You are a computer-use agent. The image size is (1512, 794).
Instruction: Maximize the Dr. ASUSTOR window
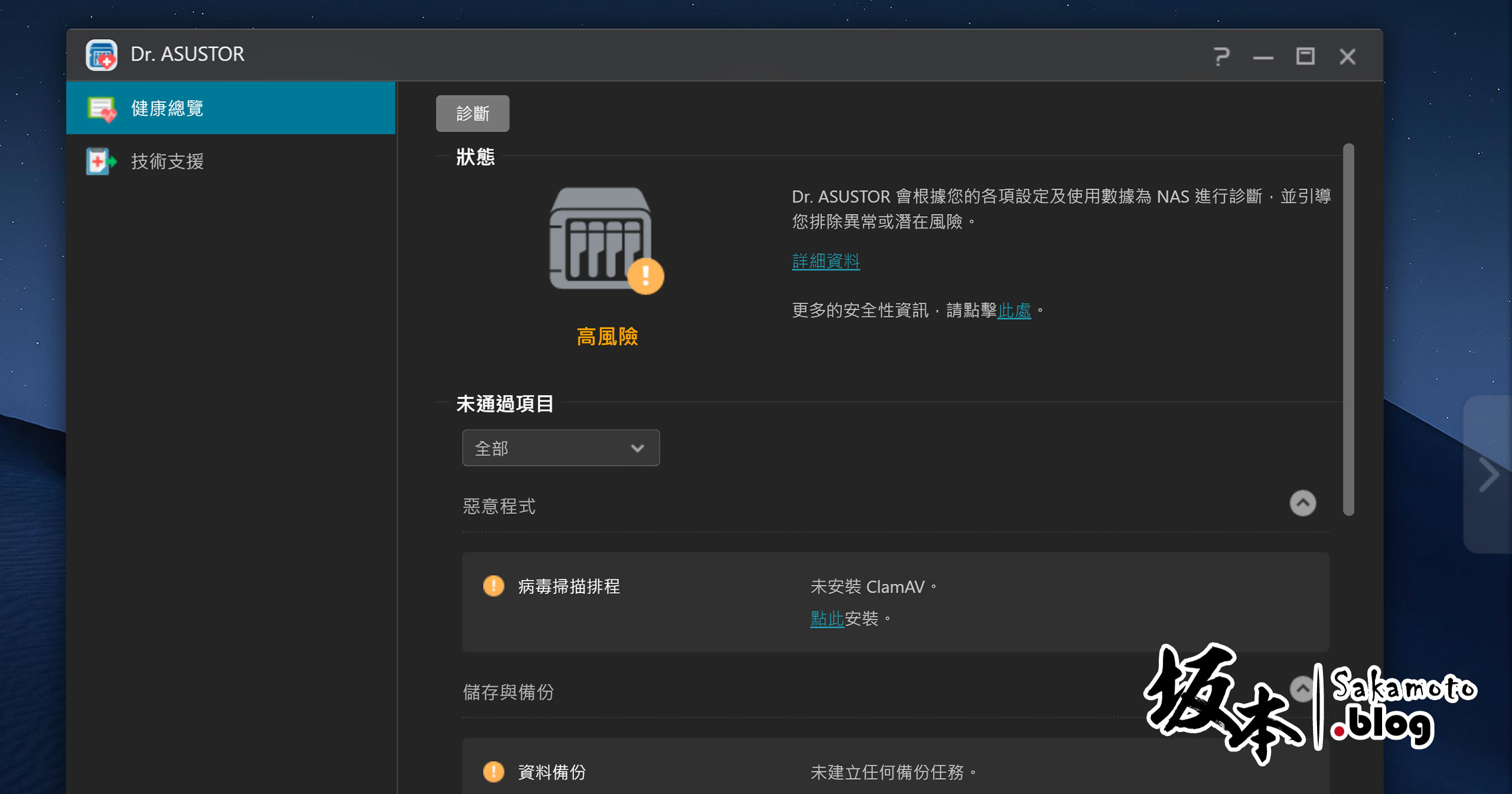point(1305,56)
